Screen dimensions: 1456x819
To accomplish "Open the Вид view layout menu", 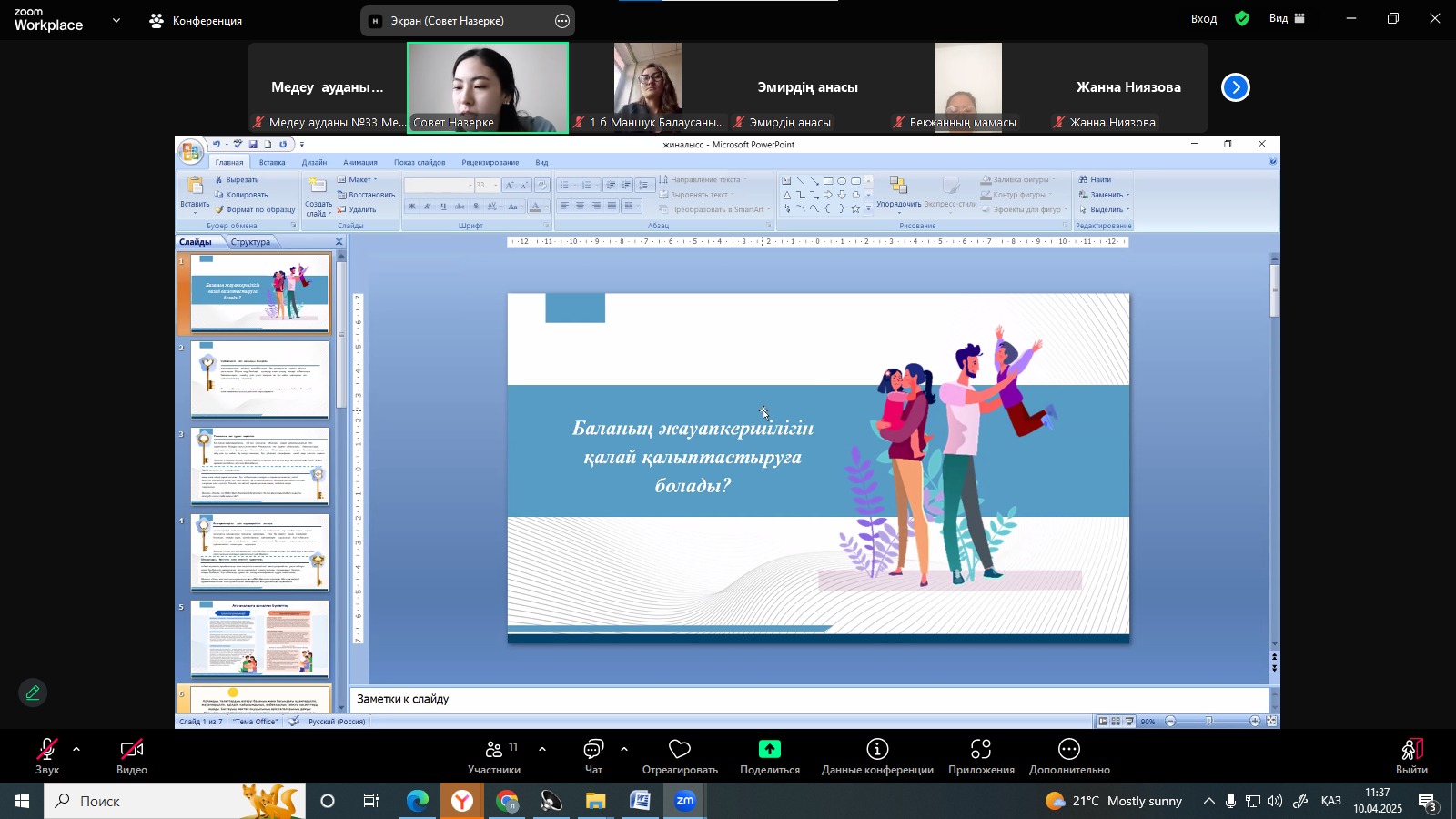I will 1287,19.
